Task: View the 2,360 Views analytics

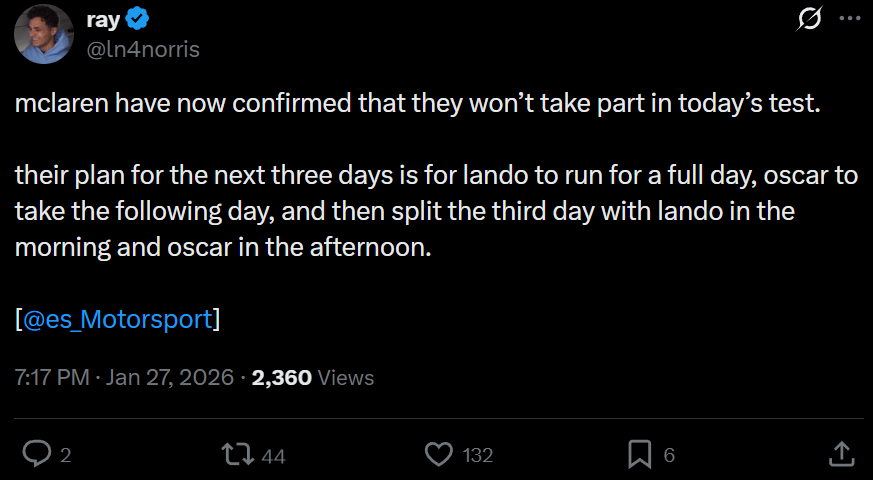Action: click(x=313, y=377)
